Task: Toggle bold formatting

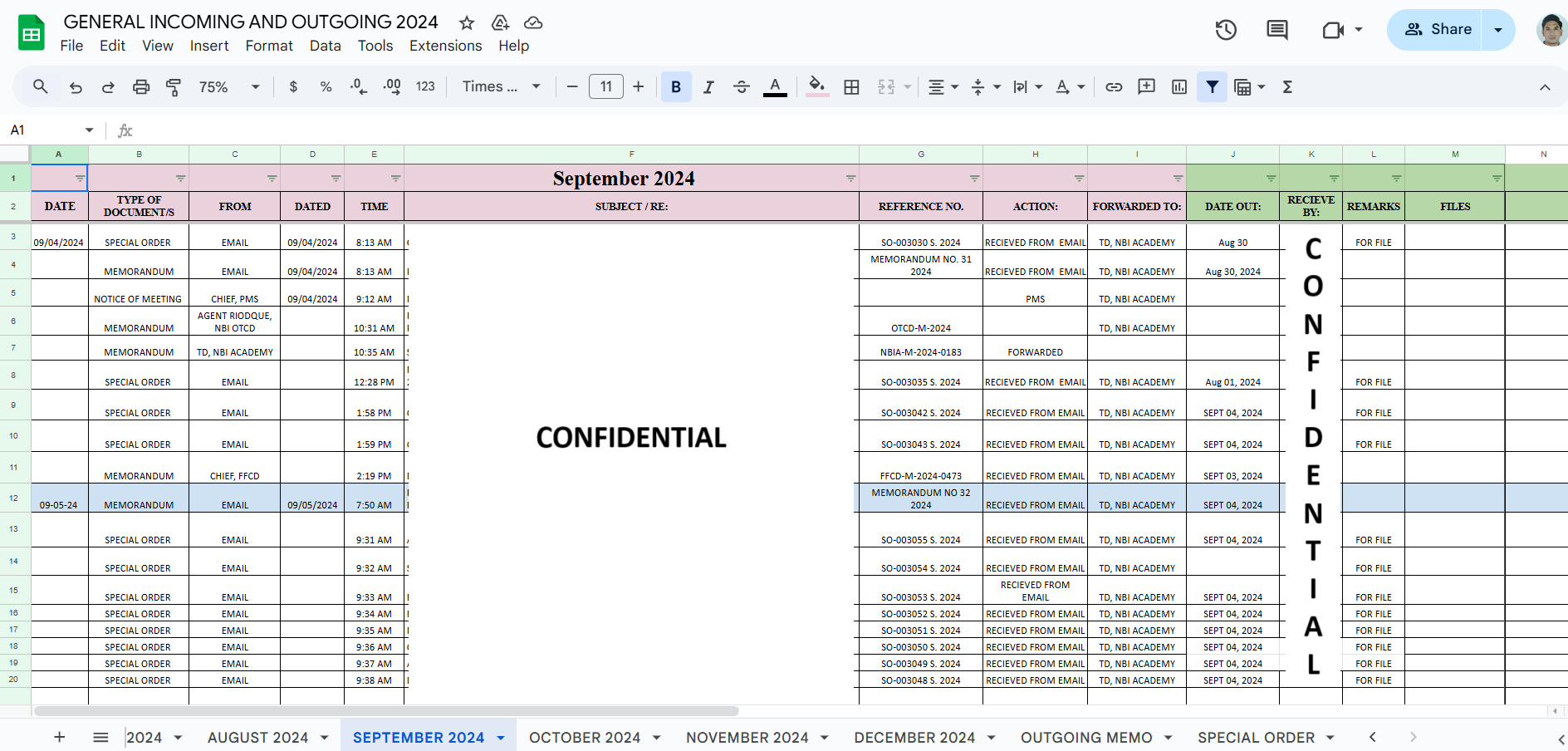Action: 676,87
